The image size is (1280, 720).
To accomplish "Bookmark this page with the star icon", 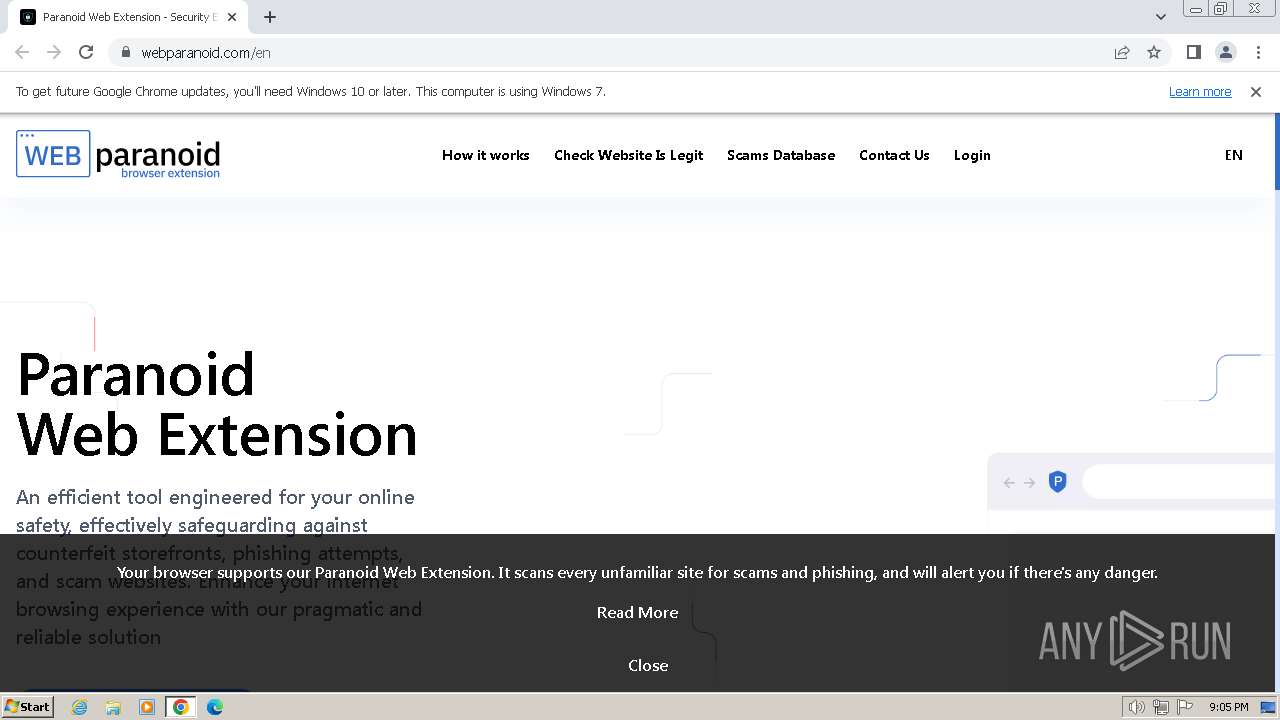I will tap(1154, 52).
